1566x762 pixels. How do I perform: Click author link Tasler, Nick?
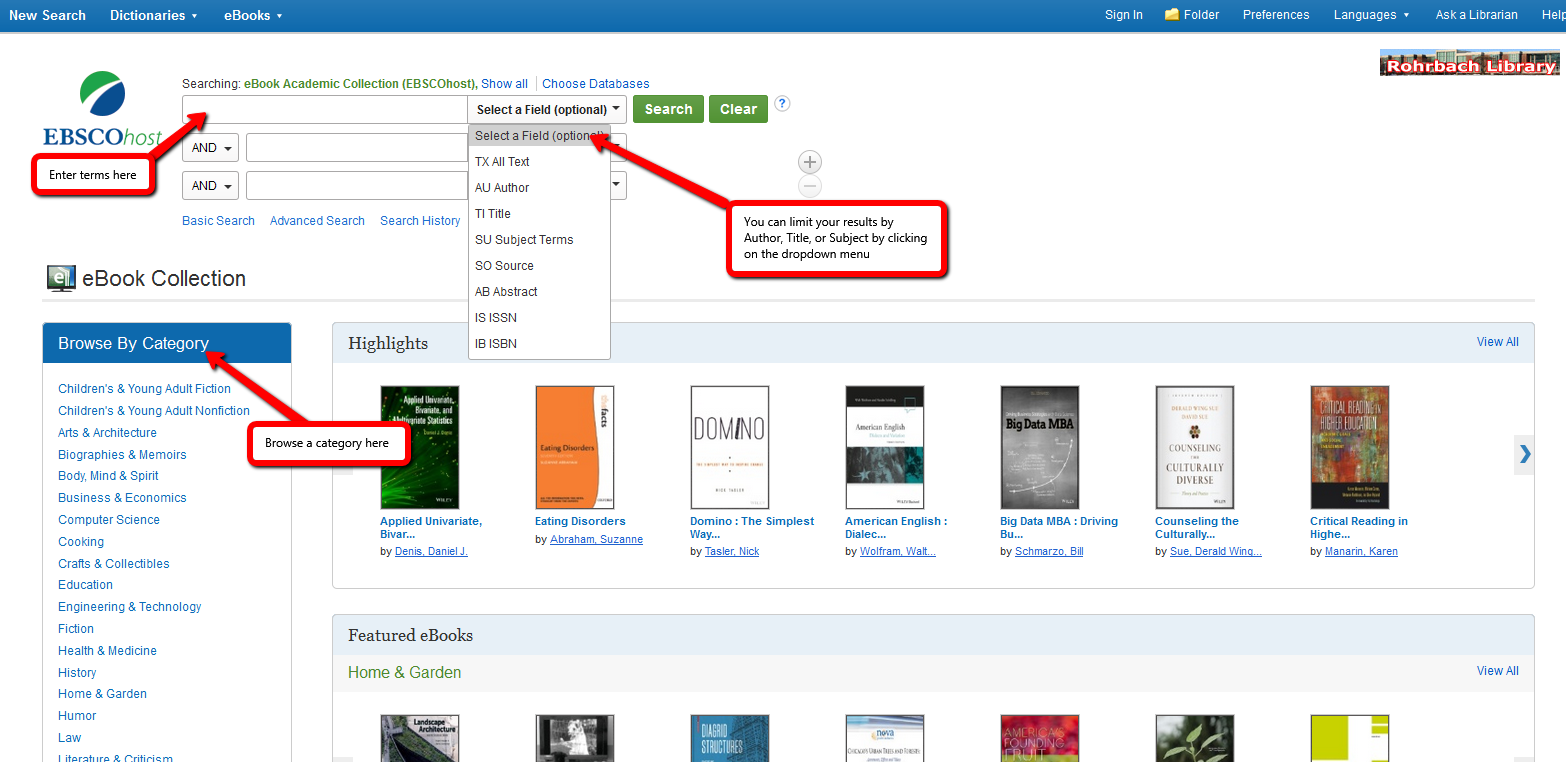coord(732,552)
